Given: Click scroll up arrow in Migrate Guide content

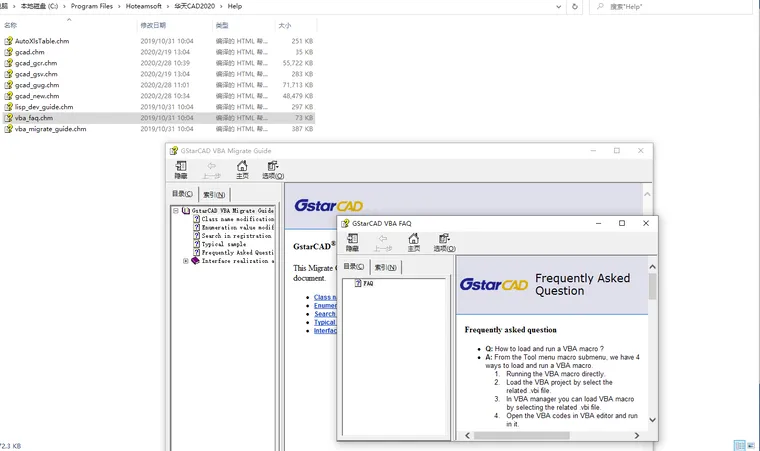Looking at the screenshot, I should [x=647, y=194].
